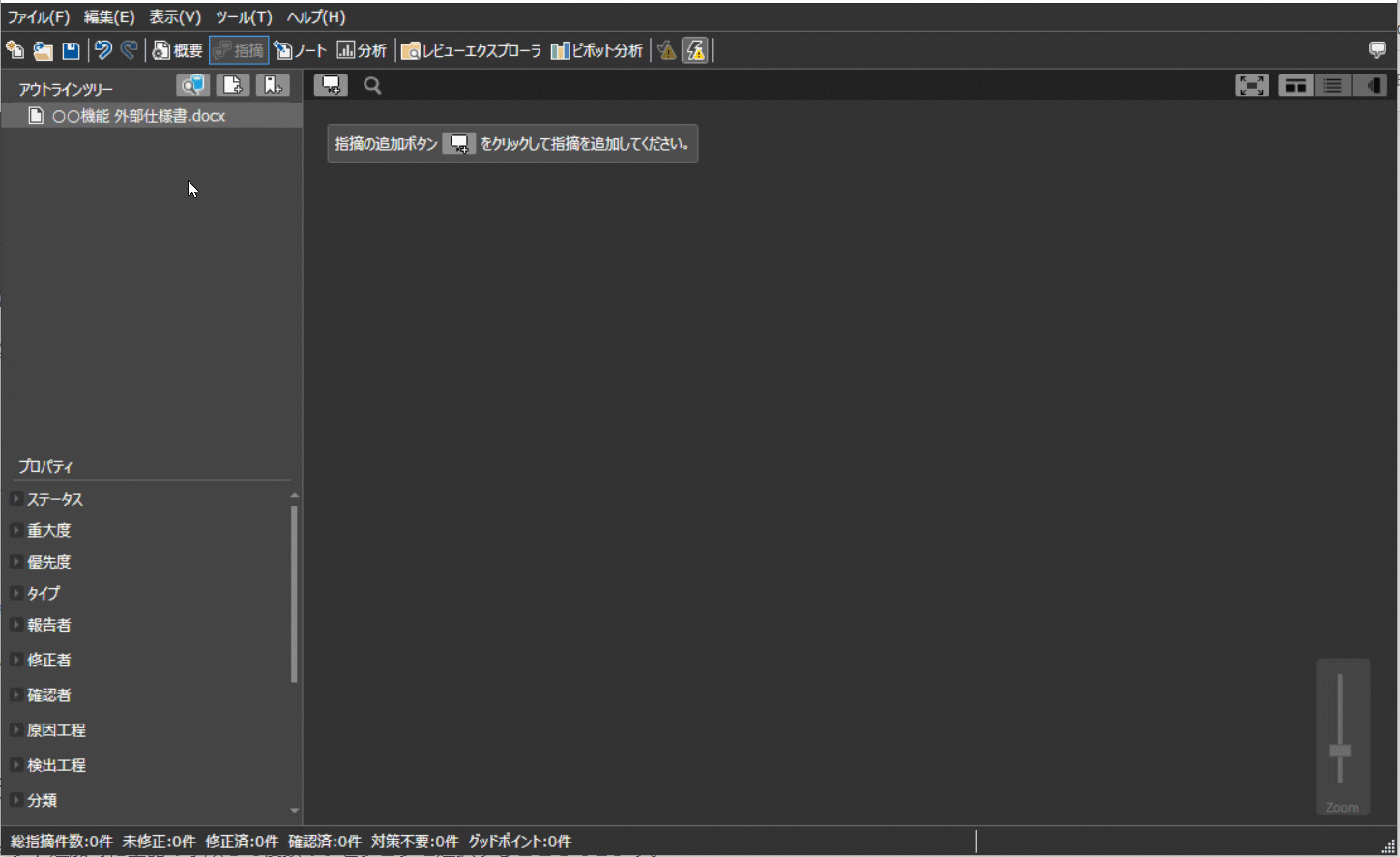Expand the 重大度 property section
The image size is (1400, 857).
[x=16, y=530]
